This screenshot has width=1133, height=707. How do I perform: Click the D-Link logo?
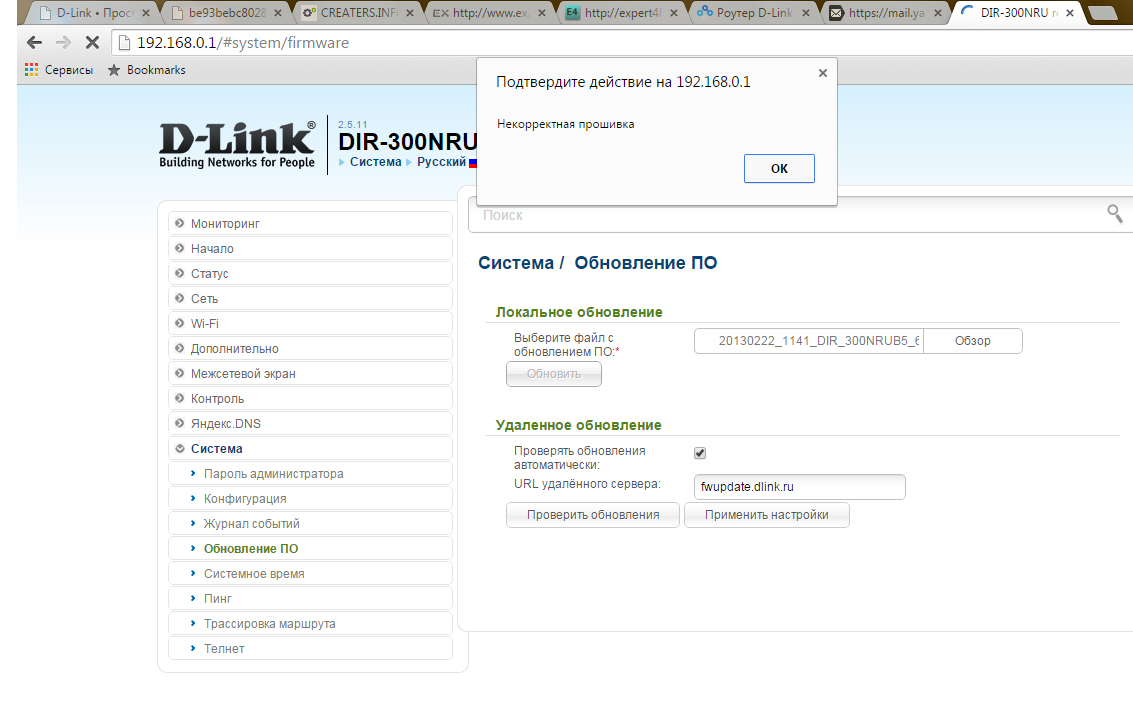coord(237,145)
